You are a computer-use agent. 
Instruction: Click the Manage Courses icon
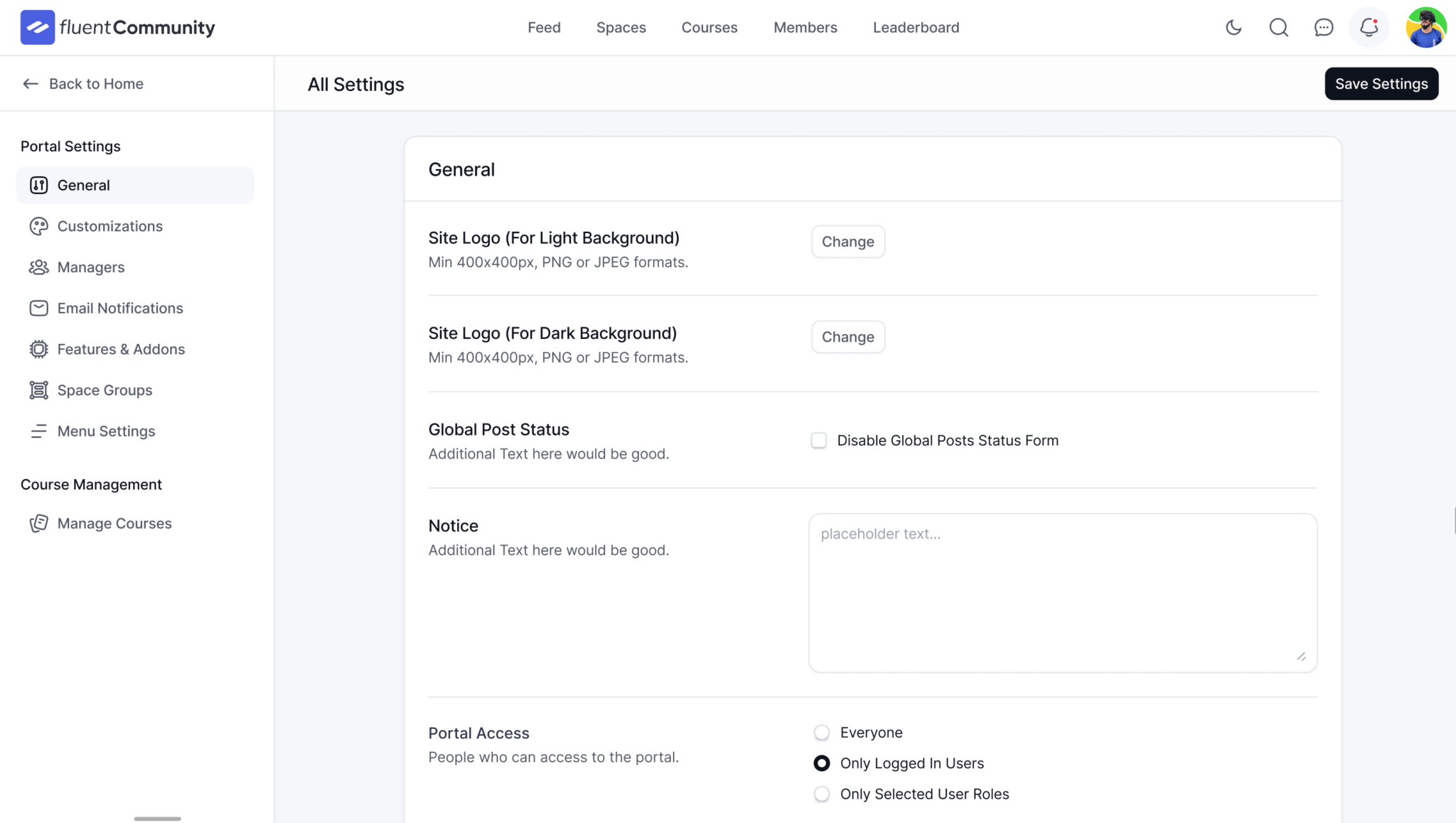39,523
